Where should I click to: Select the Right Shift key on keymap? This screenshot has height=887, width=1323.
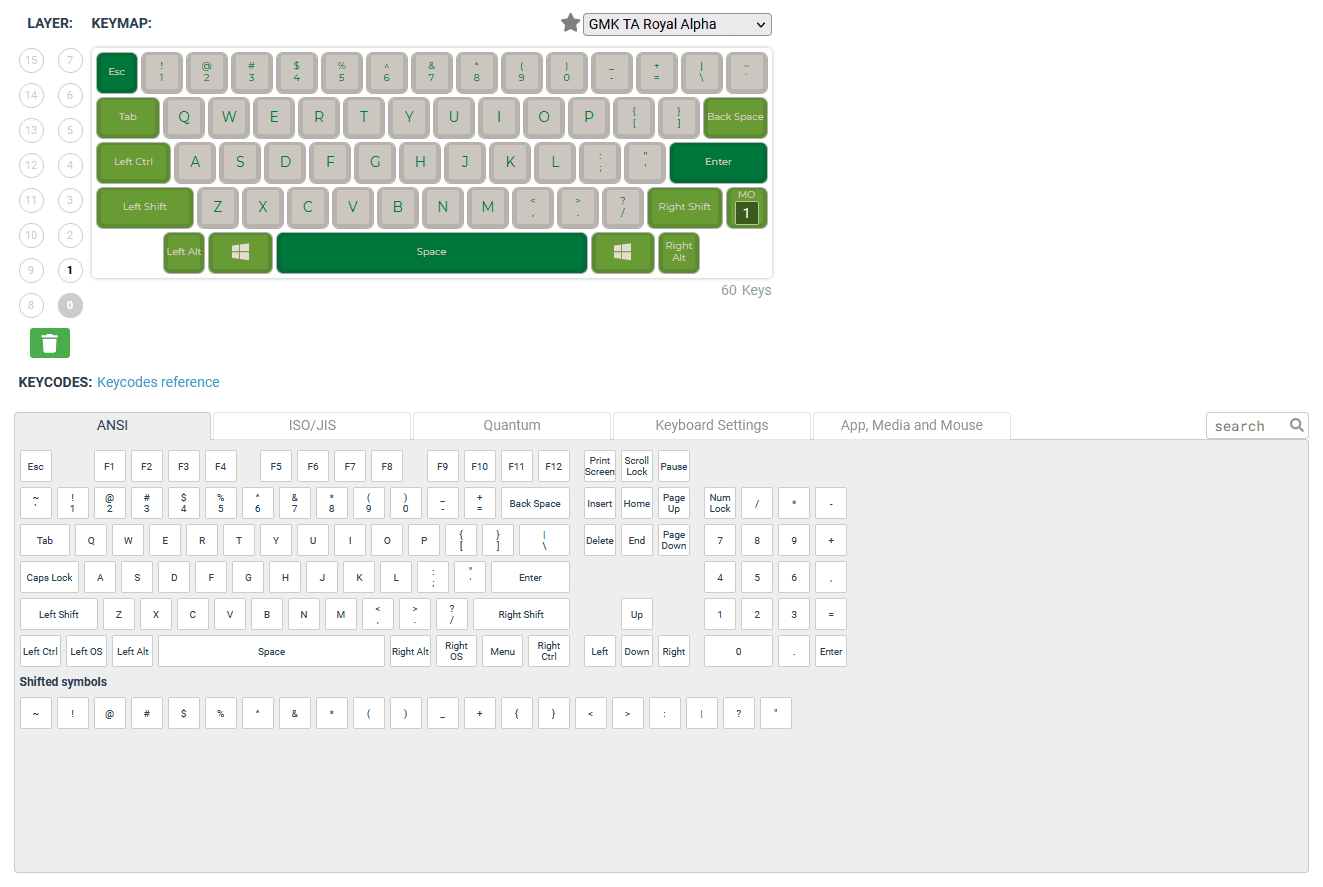click(684, 207)
